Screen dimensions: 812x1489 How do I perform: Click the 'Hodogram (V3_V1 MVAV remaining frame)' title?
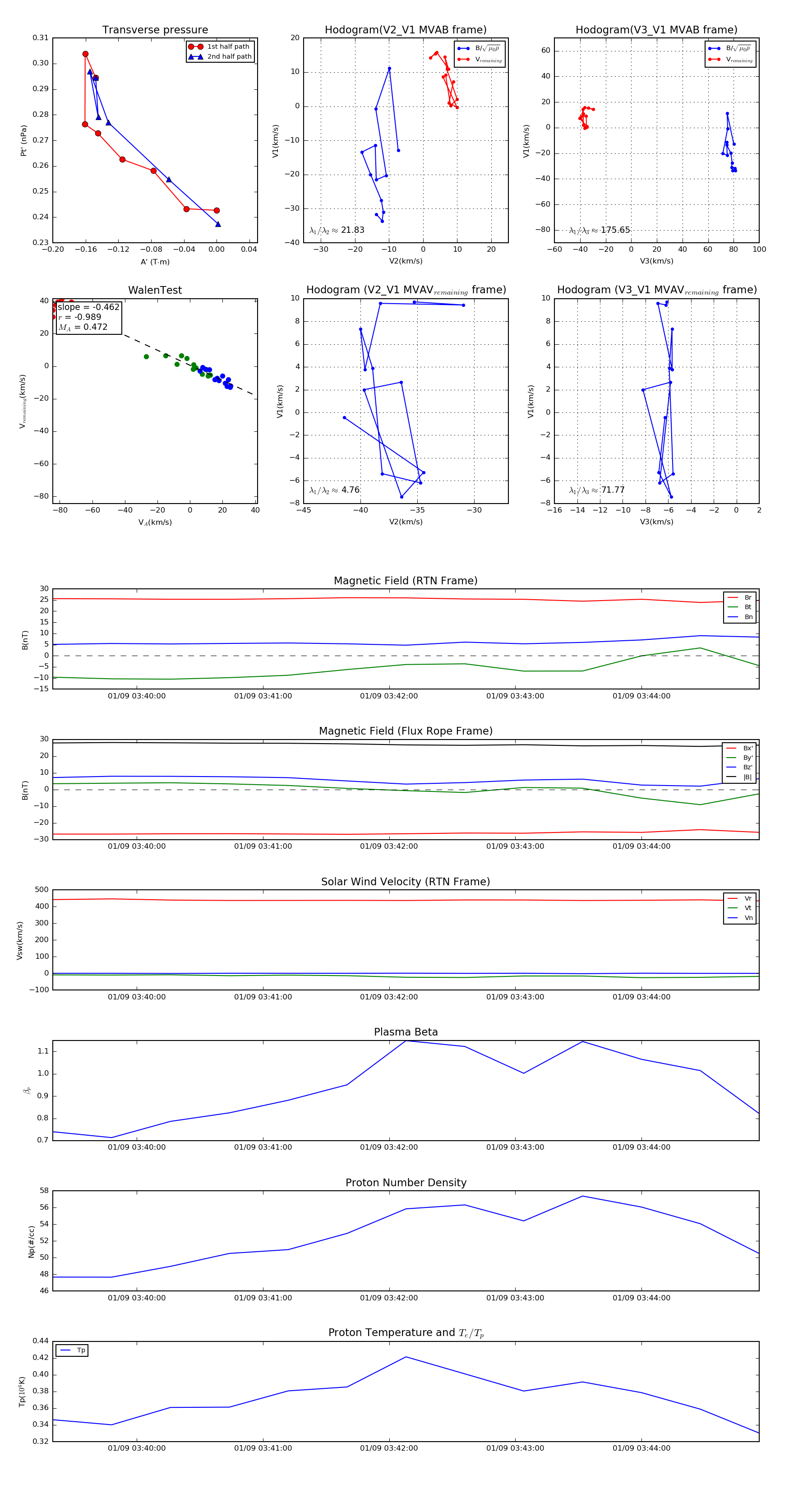pyautogui.click(x=656, y=290)
